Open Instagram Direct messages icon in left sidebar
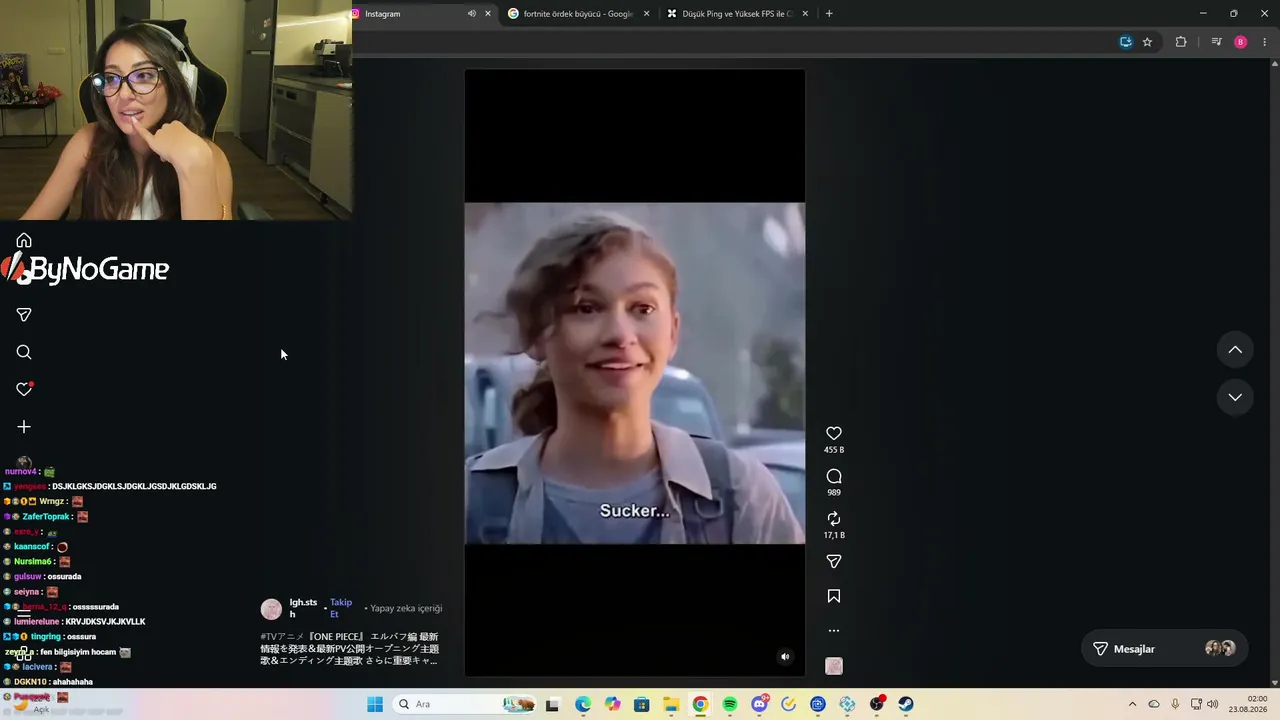 point(24,315)
